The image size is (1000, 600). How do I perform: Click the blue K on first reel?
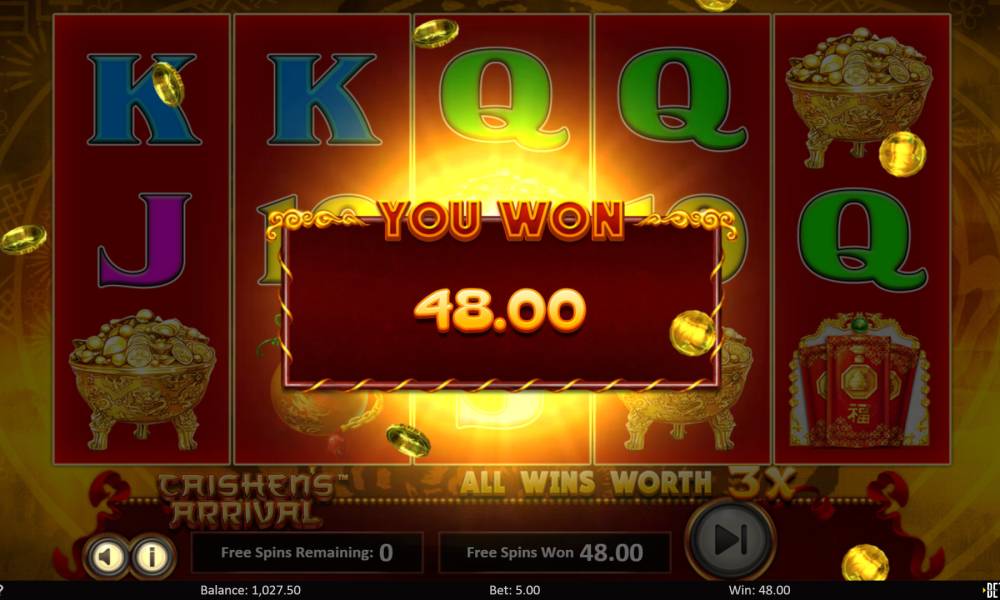pyautogui.click(x=143, y=99)
